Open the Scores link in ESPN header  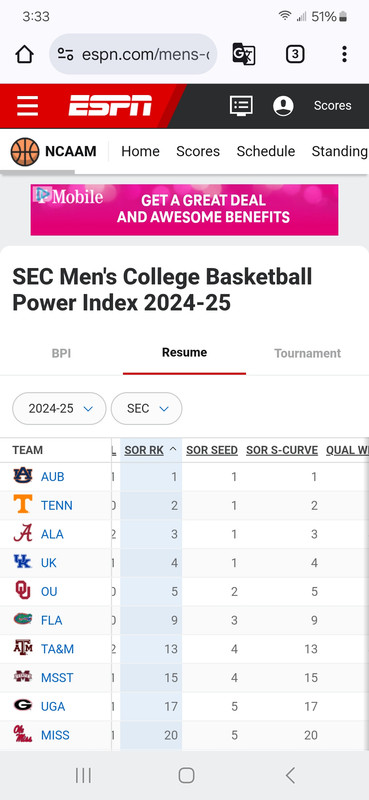332,106
